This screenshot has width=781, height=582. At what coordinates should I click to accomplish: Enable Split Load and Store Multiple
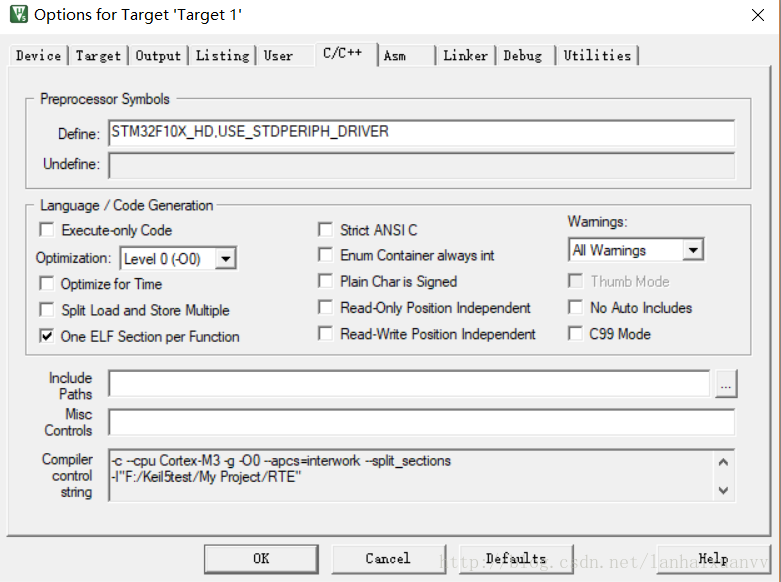tap(47, 310)
